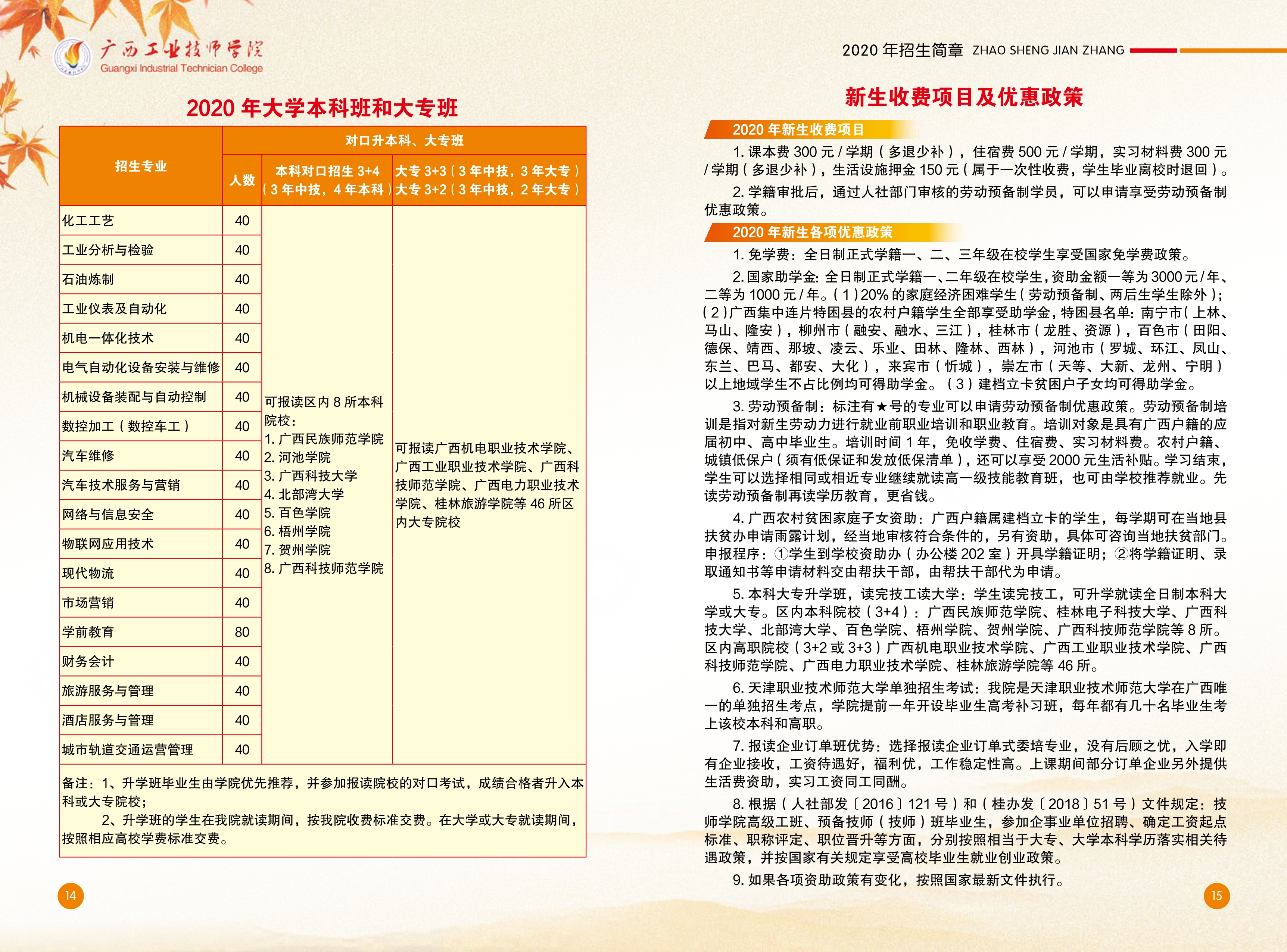The height and width of the screenshot is (952, 1287).
Task: Click Guangxi Industrial Technician College text
Action: (181, 69)
